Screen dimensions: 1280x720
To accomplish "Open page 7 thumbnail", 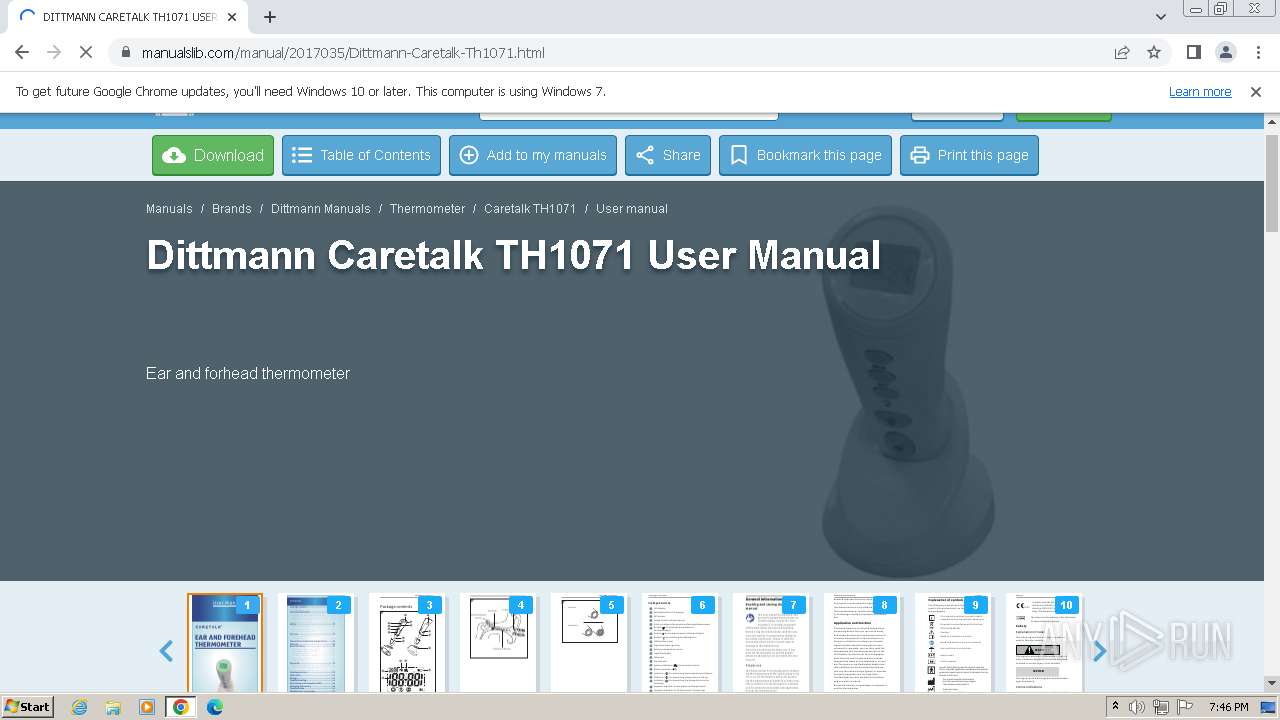I will 771,643.
